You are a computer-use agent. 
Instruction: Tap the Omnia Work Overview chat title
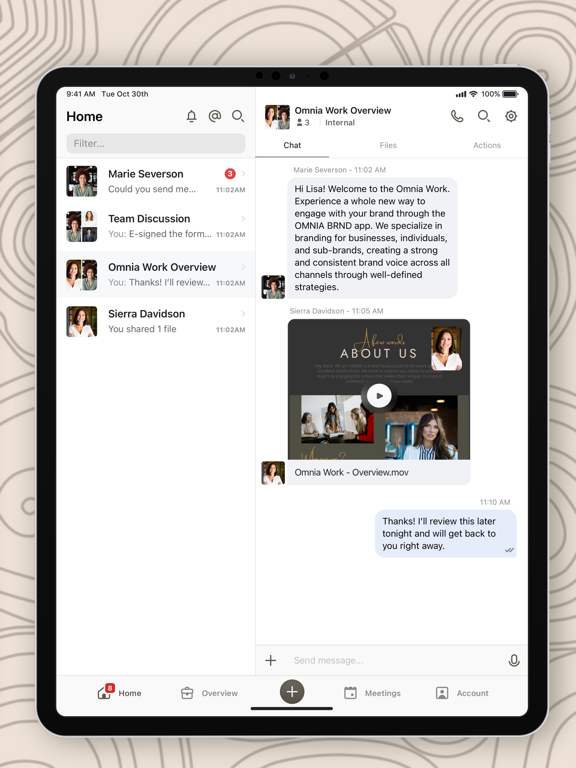click(343, 110)
